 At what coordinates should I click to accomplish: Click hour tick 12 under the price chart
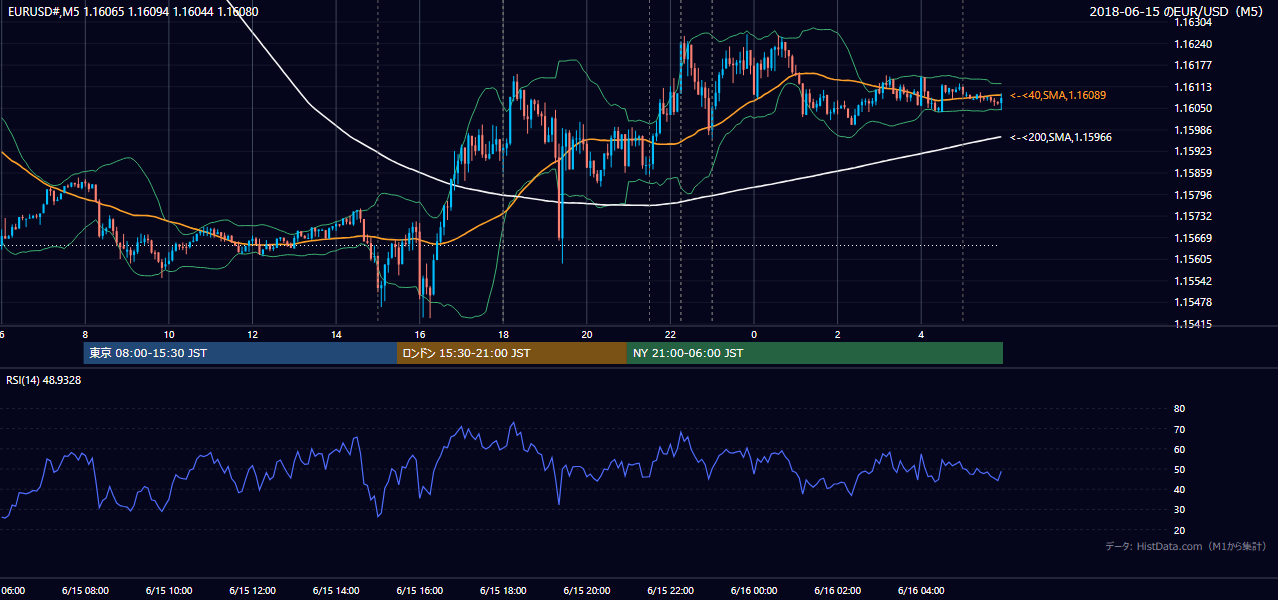[252, 335]
